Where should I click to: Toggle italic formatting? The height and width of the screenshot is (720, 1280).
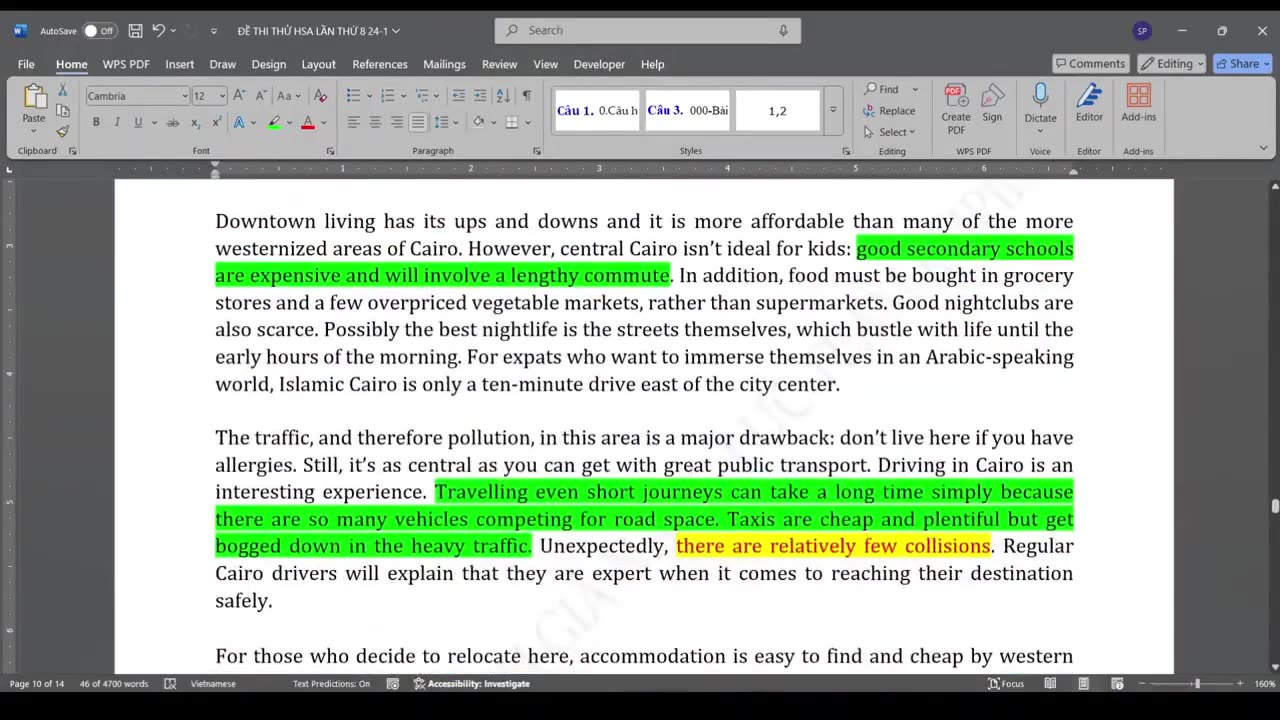pos(117,123)
